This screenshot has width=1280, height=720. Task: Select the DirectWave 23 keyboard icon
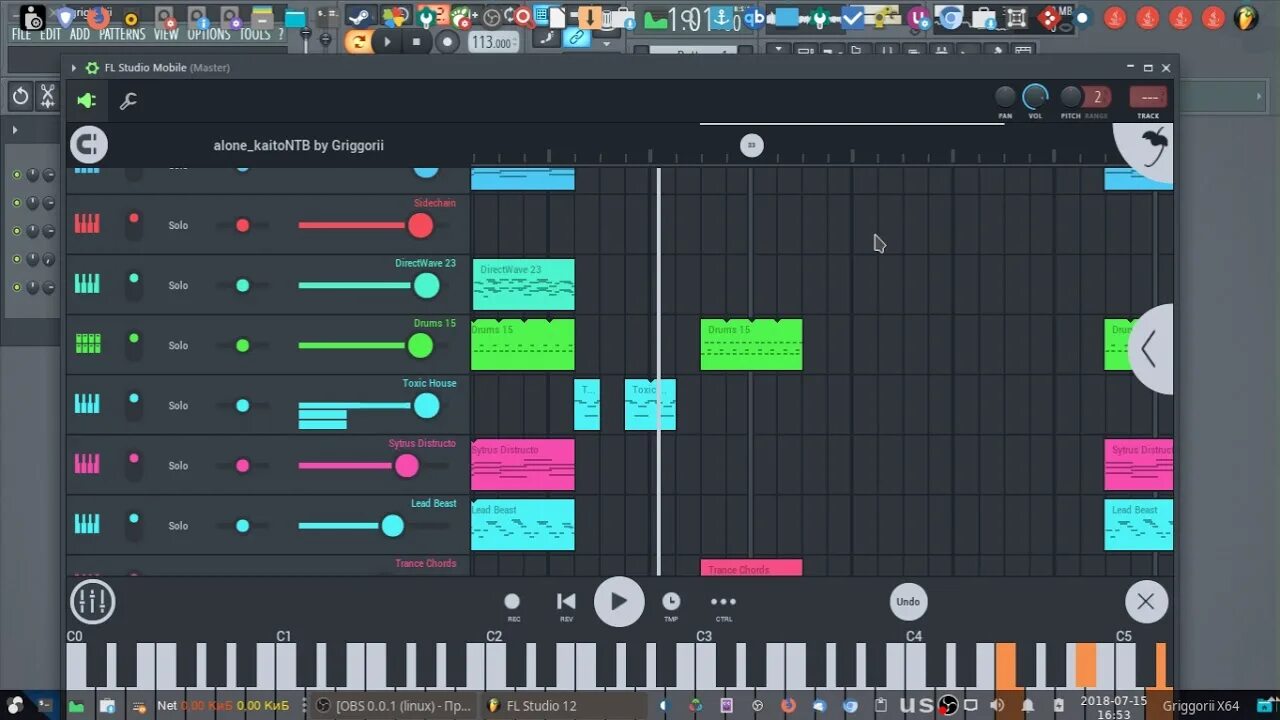(87, 284)
